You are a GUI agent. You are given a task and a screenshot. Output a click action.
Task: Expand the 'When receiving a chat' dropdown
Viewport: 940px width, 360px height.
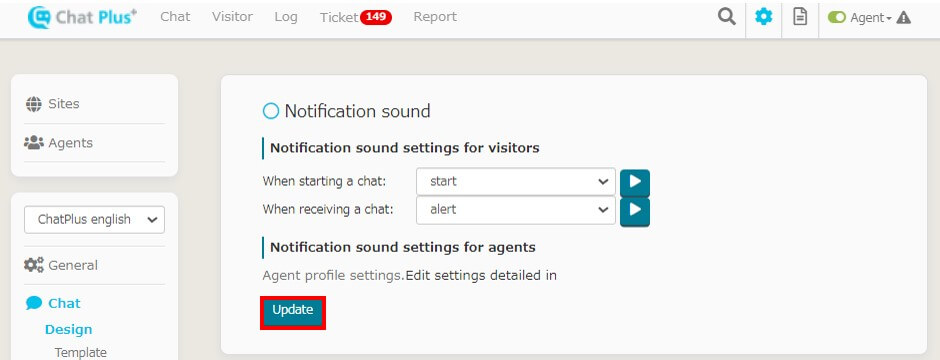click(516, 210)
